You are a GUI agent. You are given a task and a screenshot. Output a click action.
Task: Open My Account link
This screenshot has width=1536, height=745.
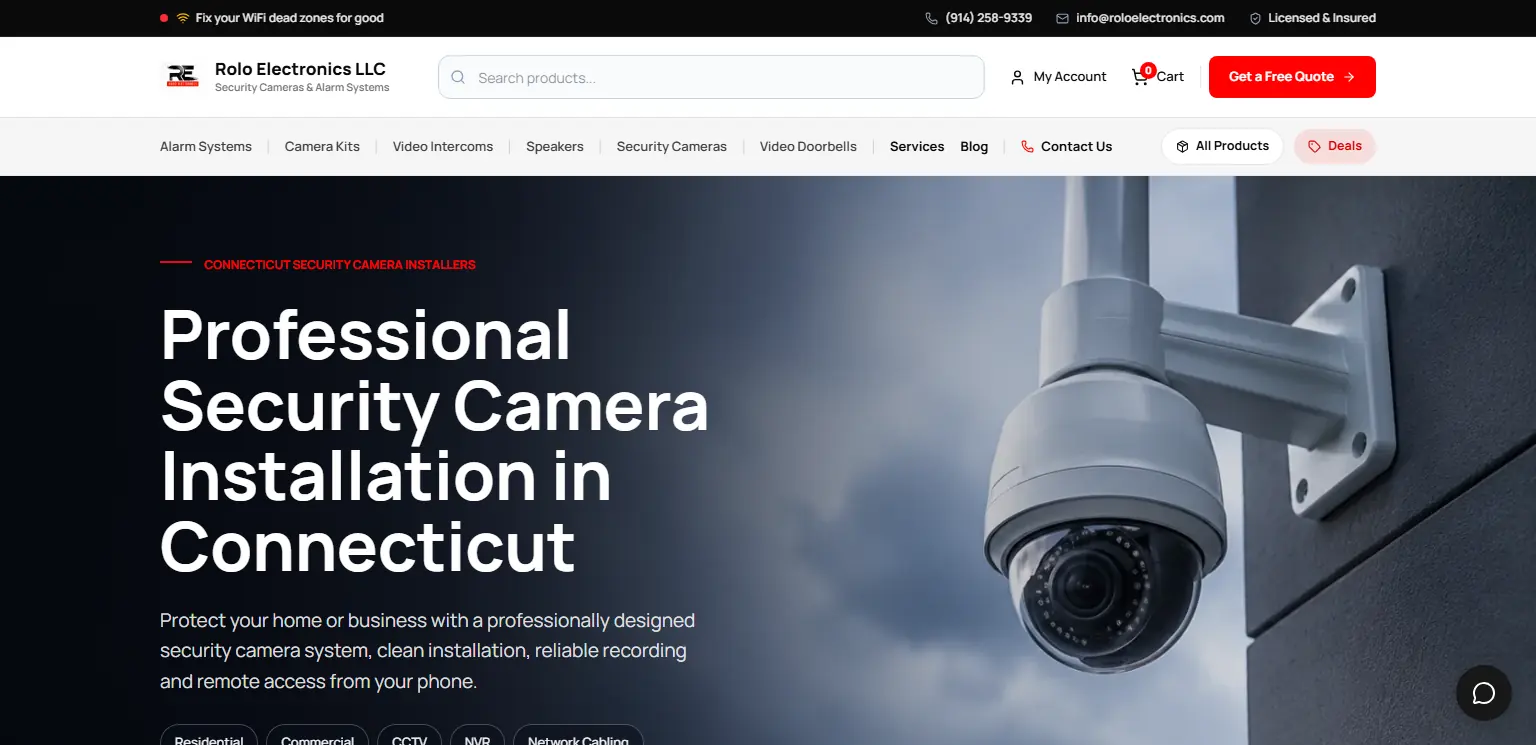tap(1059, 77)
